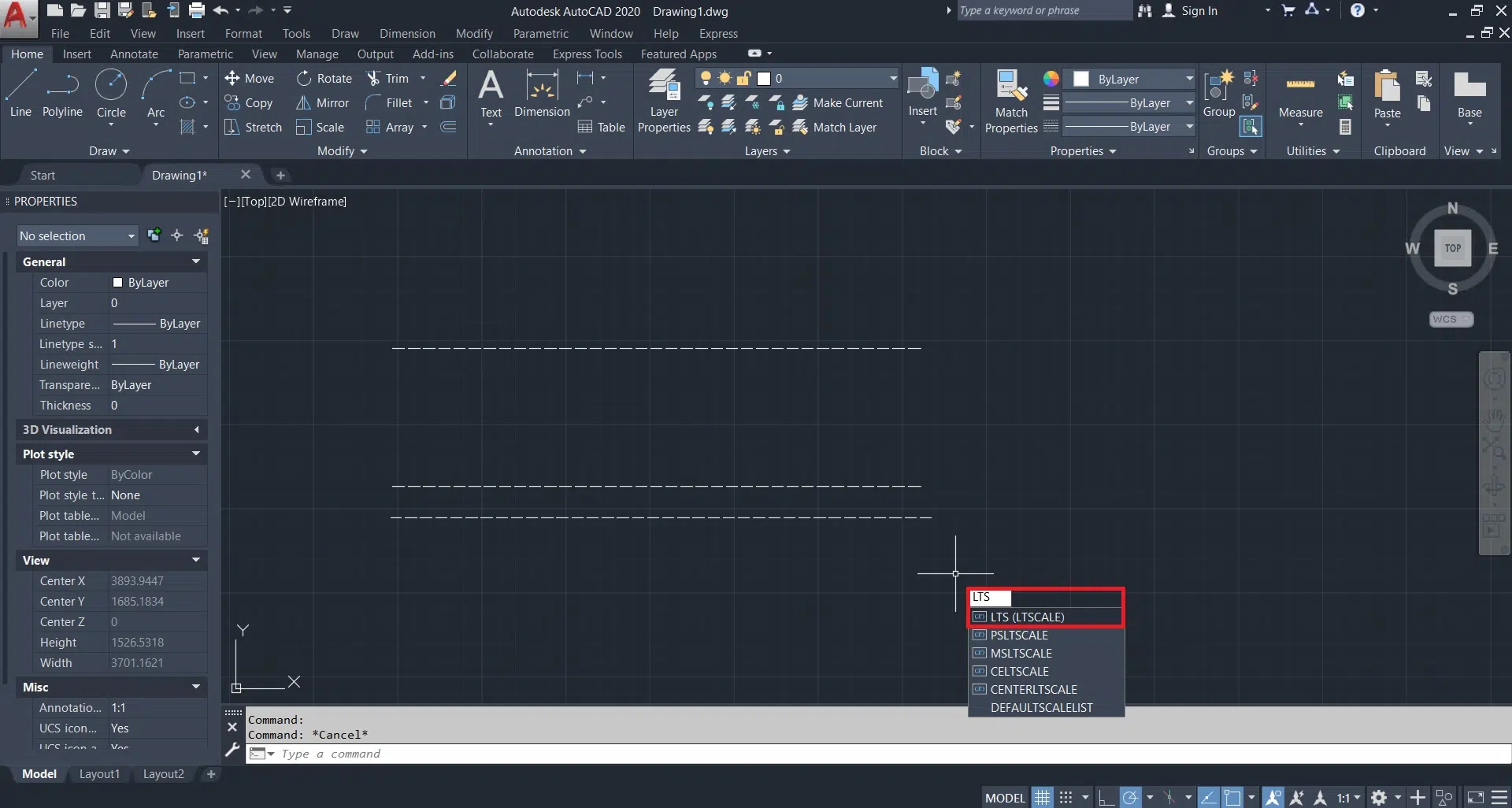This screenshot has height=808, width=1512.
Task: Select the Circle tool in Draw panel
Action: pyautogui.click(x=111, y=93)
